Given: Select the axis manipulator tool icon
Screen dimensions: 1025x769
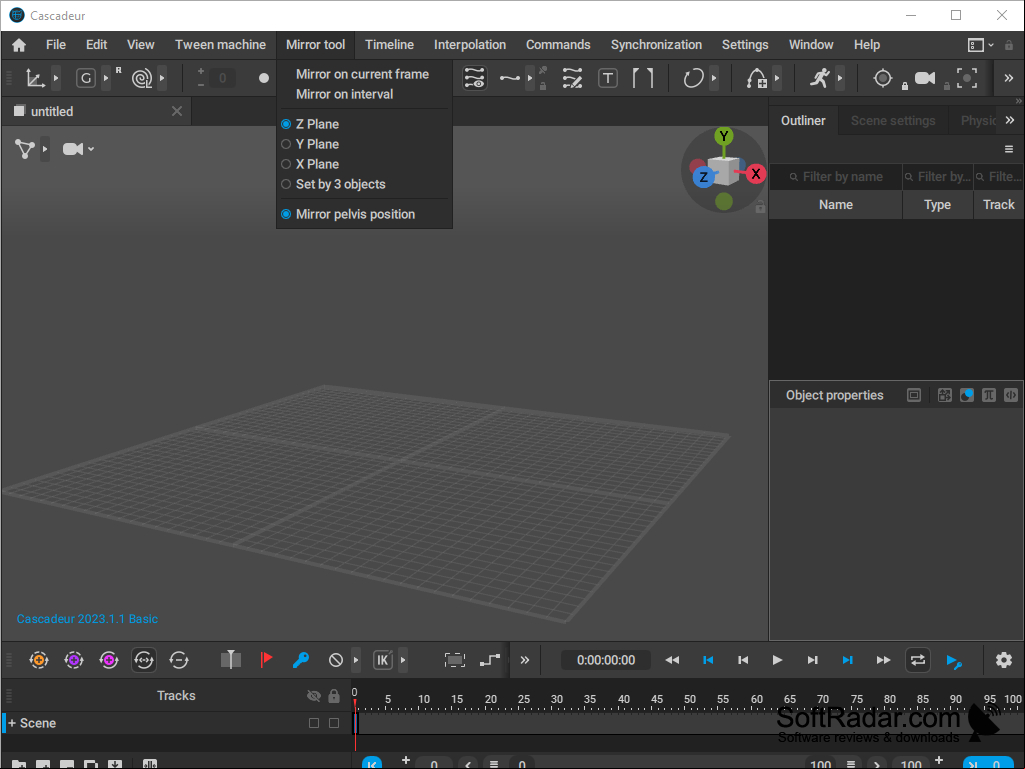Looking at the screenshot, I should coord(35,78).
